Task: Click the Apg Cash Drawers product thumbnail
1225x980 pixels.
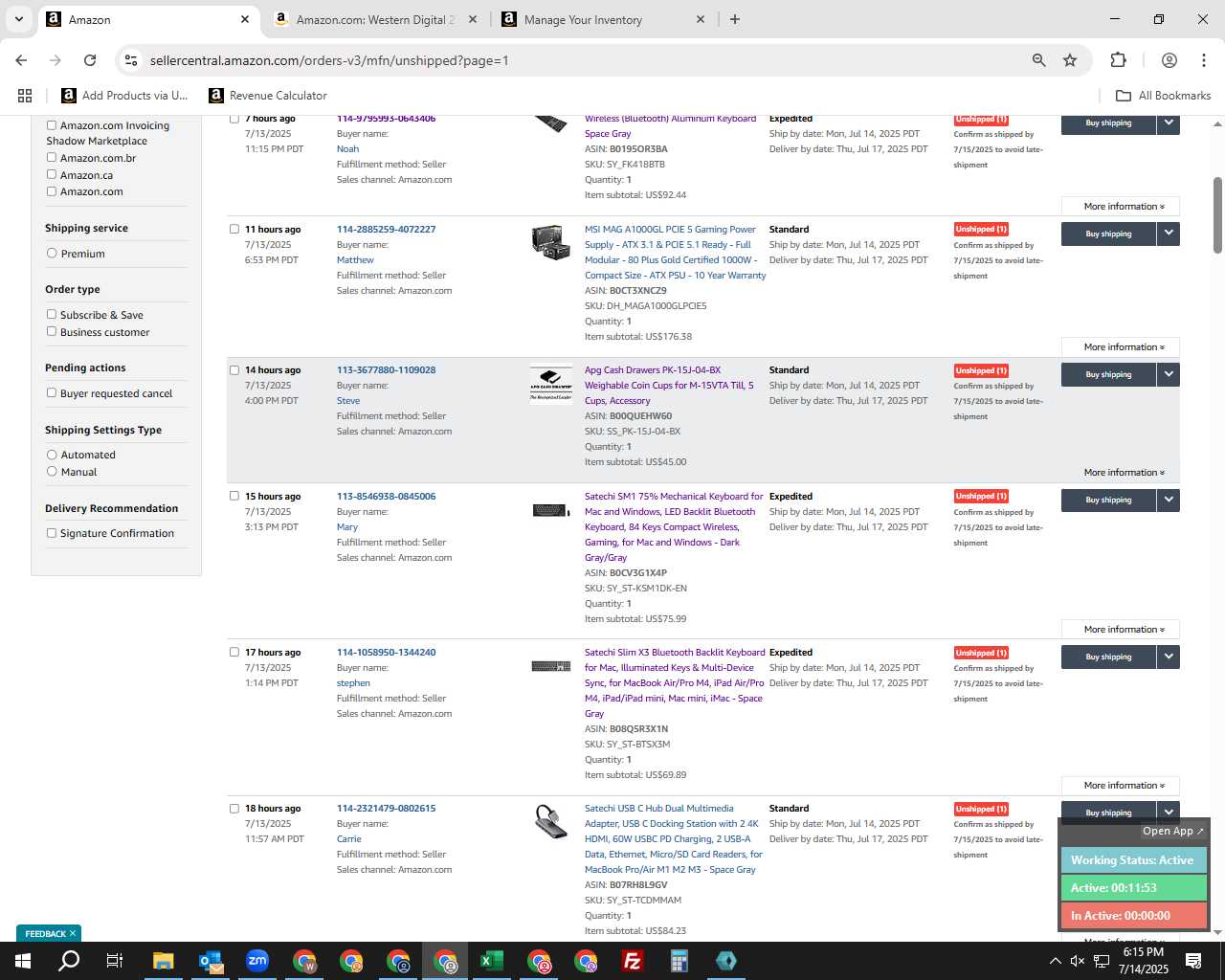Action: [x=550, y=383]
